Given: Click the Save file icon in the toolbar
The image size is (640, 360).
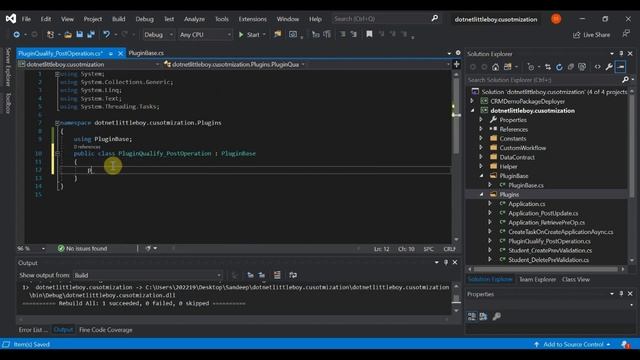Looking at the screenshot, I should pos(80,35).
